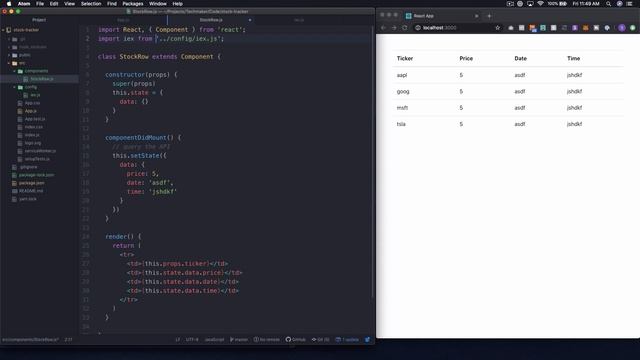Open the Selection menu

pos(91,4)
